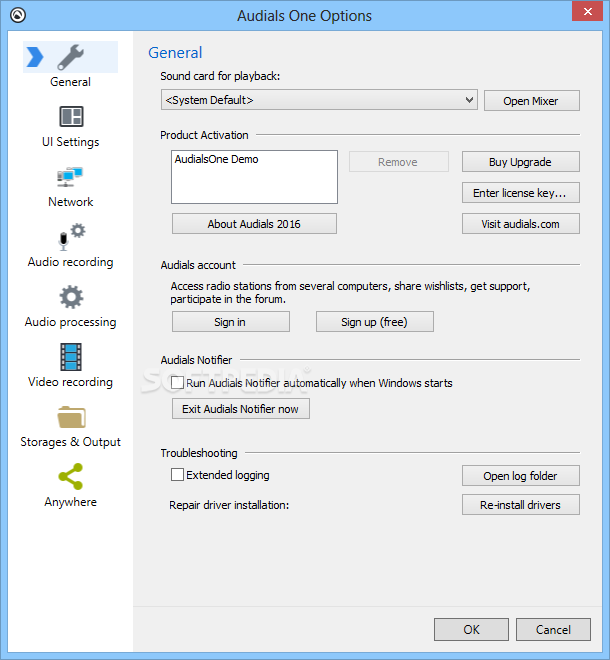This screenshot has width=610, height=660.
Task: Click the Audials logo in title bar
Action: click(18, 15)
